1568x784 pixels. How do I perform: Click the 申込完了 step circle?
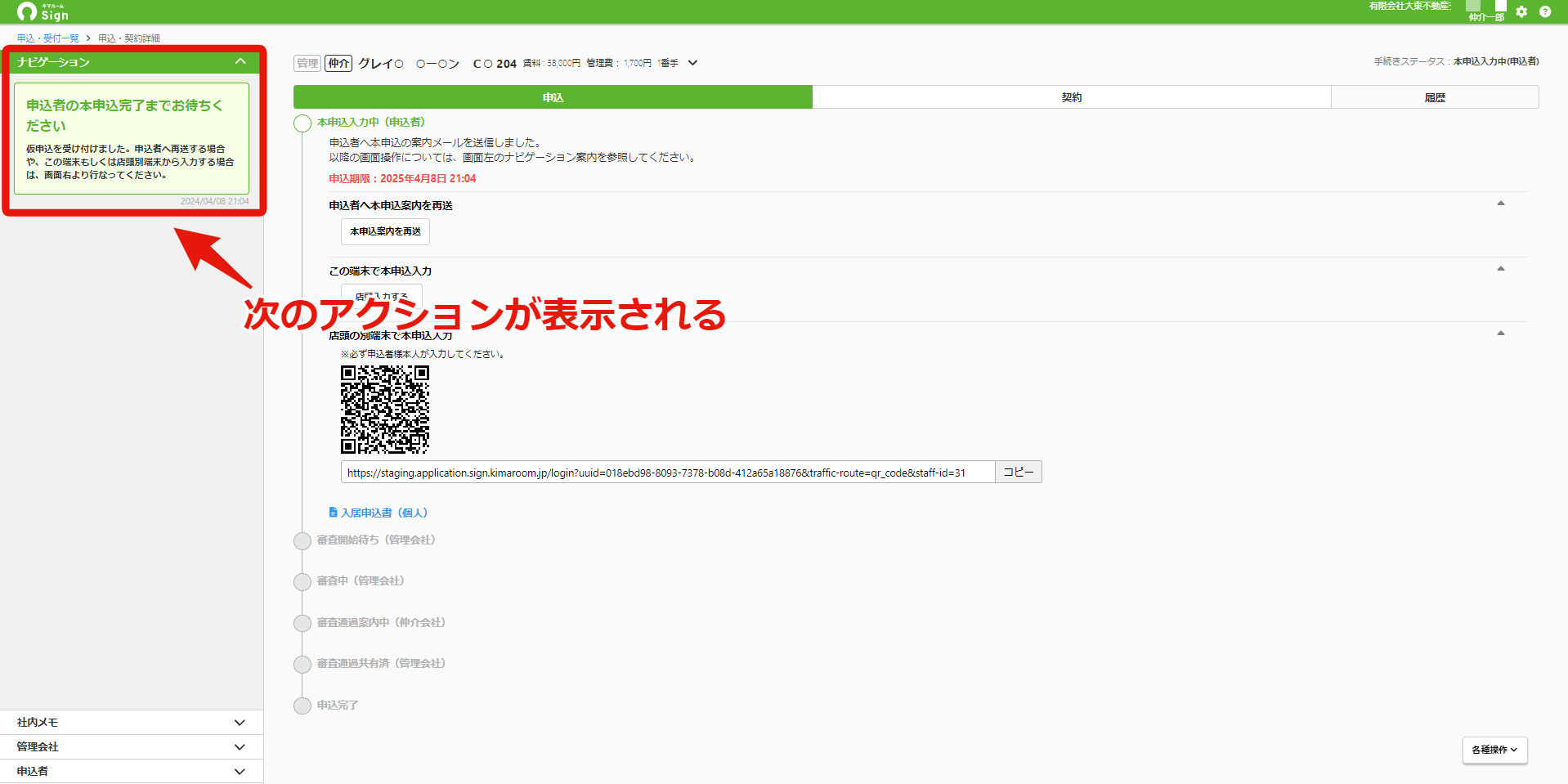[x=302, y=706]
